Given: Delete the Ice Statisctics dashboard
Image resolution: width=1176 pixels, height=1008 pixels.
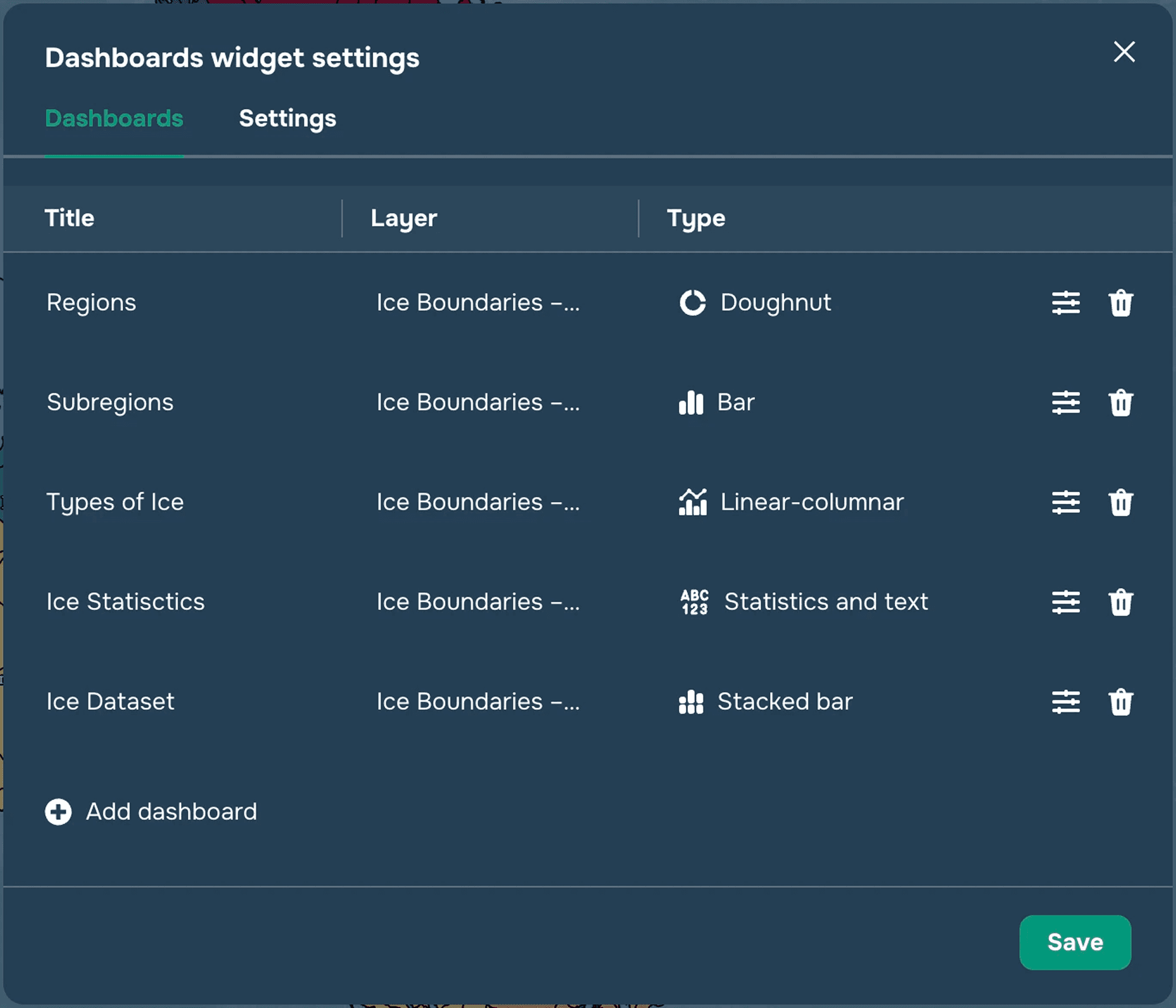Looking at the screenshot, I should tap(1120, 602).
